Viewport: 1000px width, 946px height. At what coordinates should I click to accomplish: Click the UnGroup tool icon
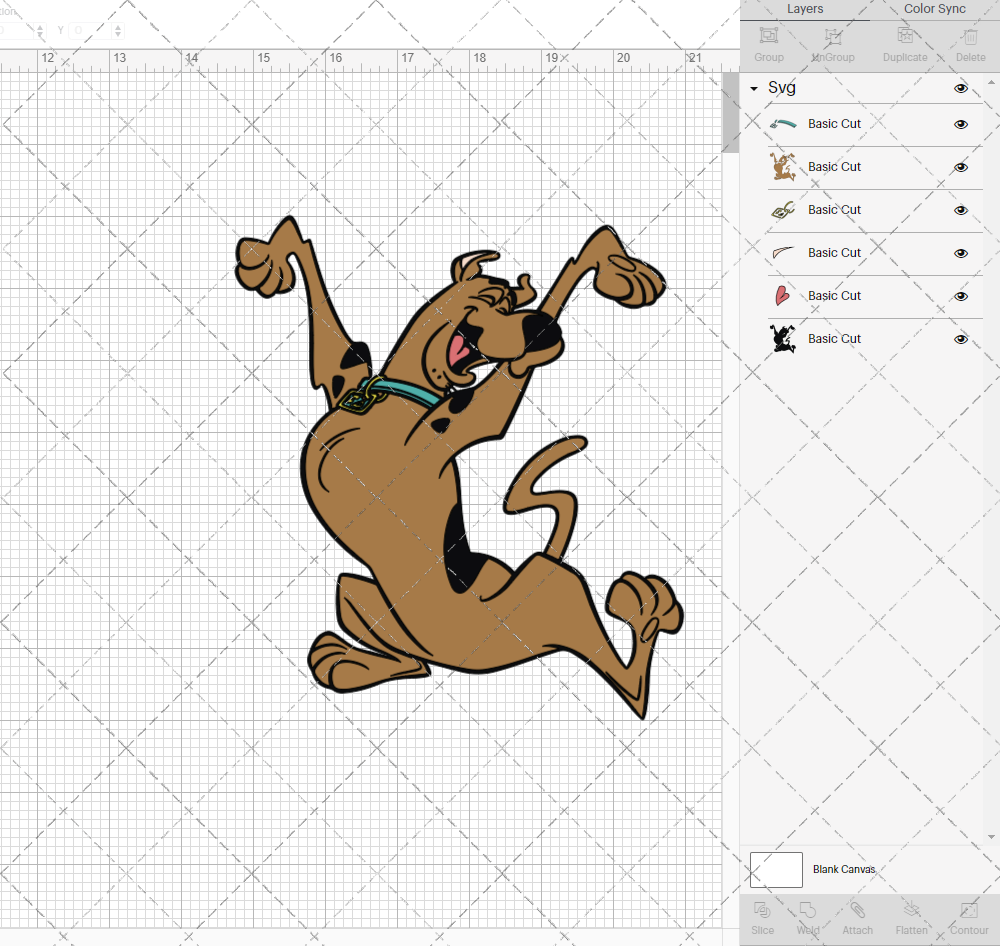(833, 36)
